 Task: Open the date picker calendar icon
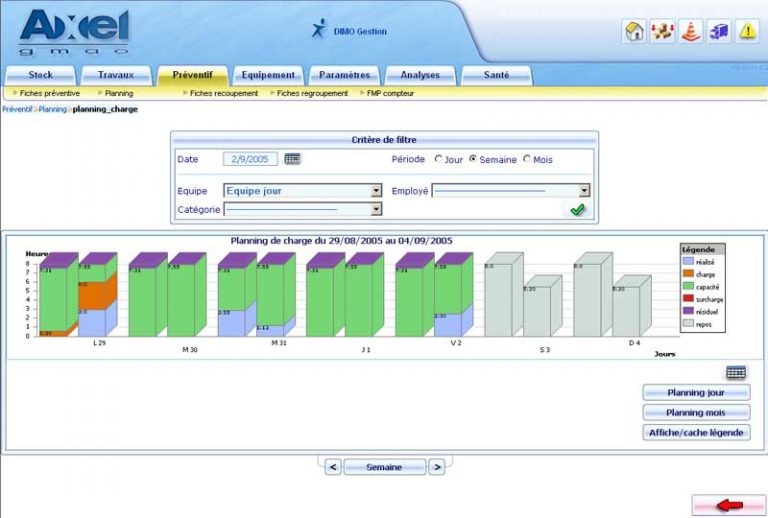pyautogui.click(x=292, y=159)
